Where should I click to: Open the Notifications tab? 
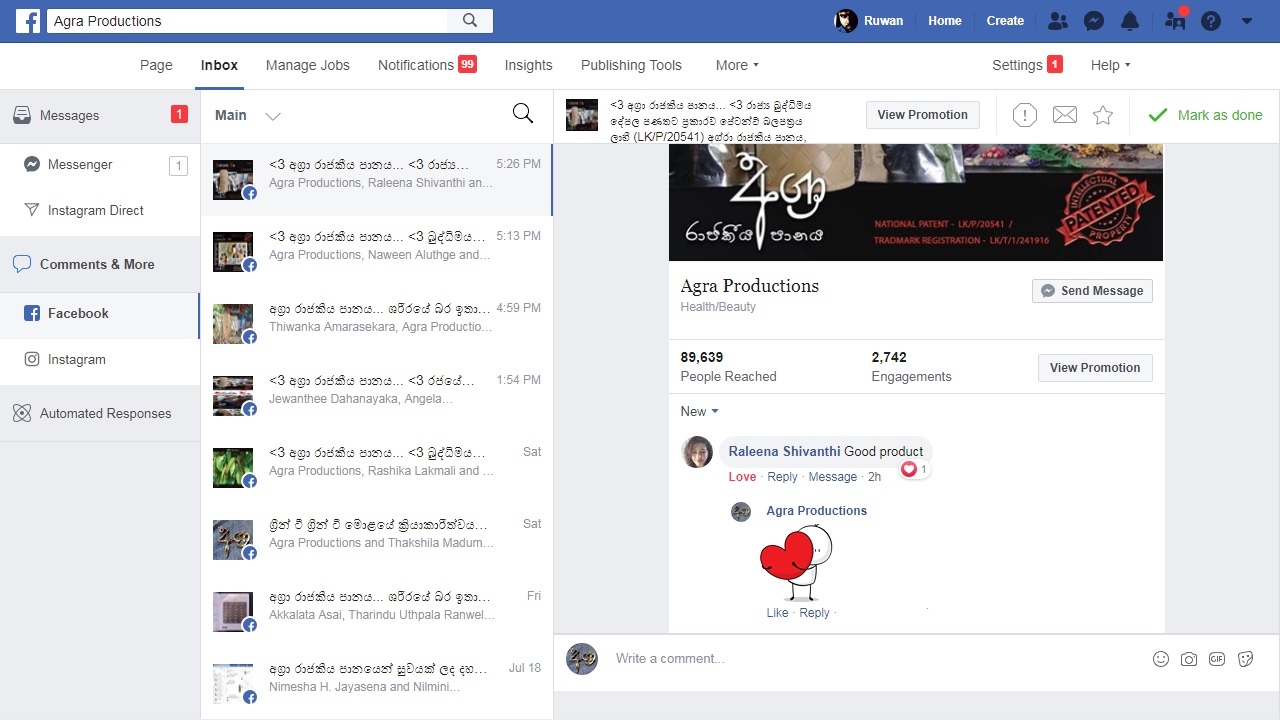pyautogui.click(x=427, y=65)
